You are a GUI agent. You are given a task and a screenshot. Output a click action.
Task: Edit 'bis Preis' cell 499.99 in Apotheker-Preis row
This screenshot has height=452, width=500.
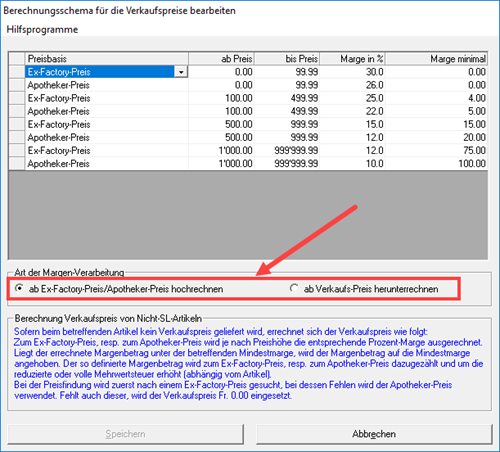287,111
